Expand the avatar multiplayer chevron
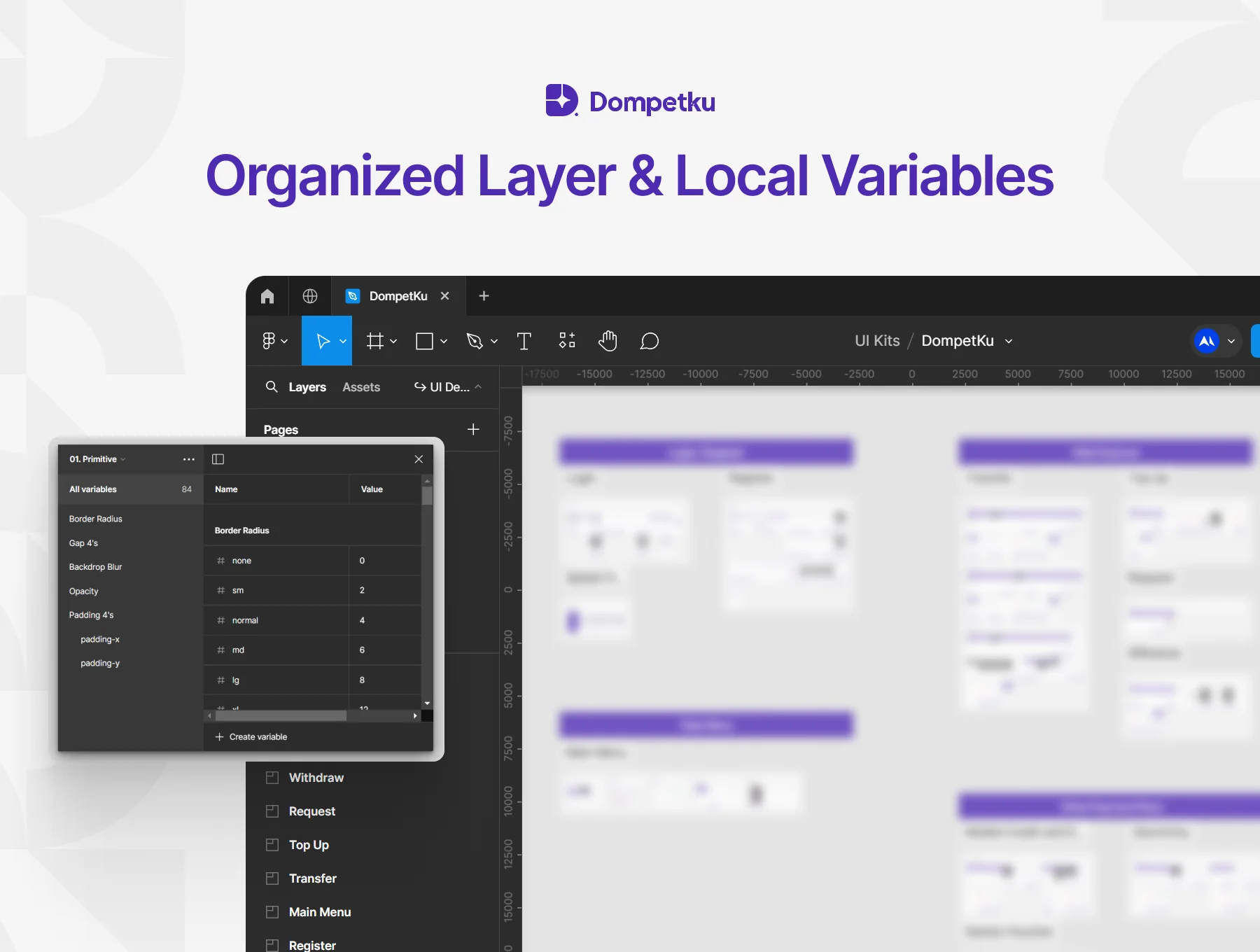The width and height of the screenshot is (1260, 952). [x=1231, y=342]
